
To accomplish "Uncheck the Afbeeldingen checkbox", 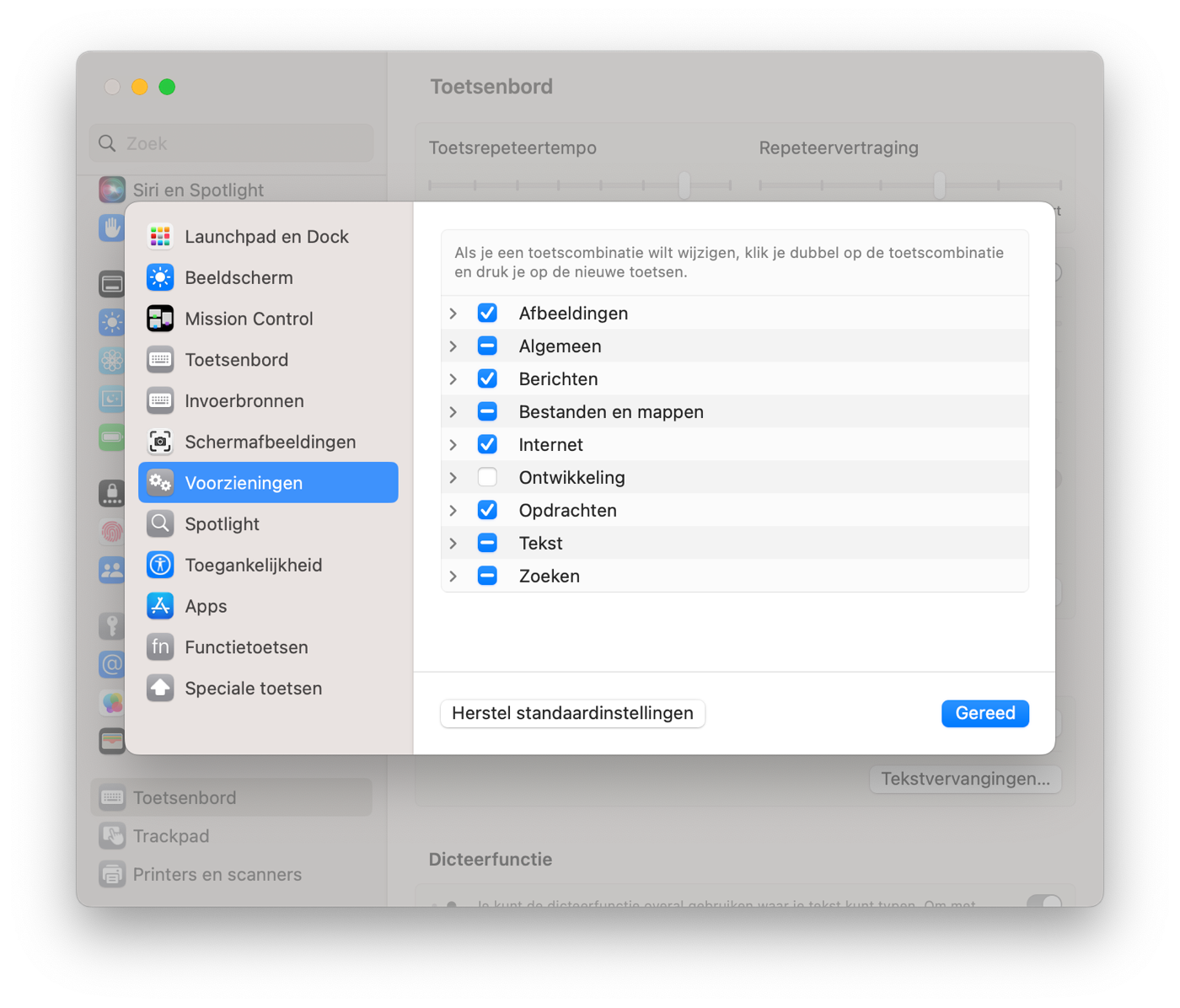I will [x=487, y=313].
